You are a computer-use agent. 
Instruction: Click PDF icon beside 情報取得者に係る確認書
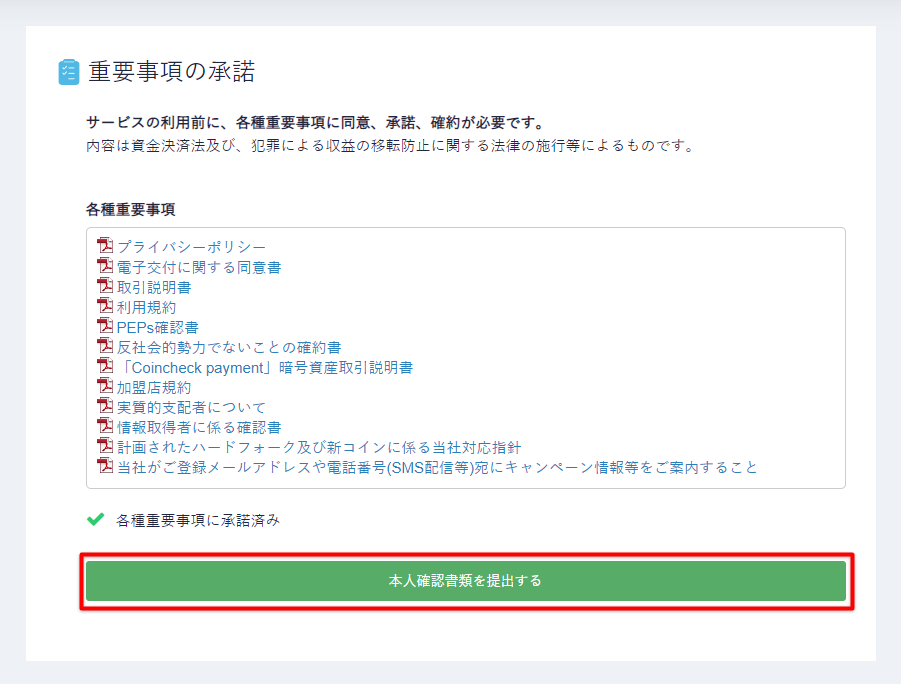pyautogui.click(x=105, y=426)
